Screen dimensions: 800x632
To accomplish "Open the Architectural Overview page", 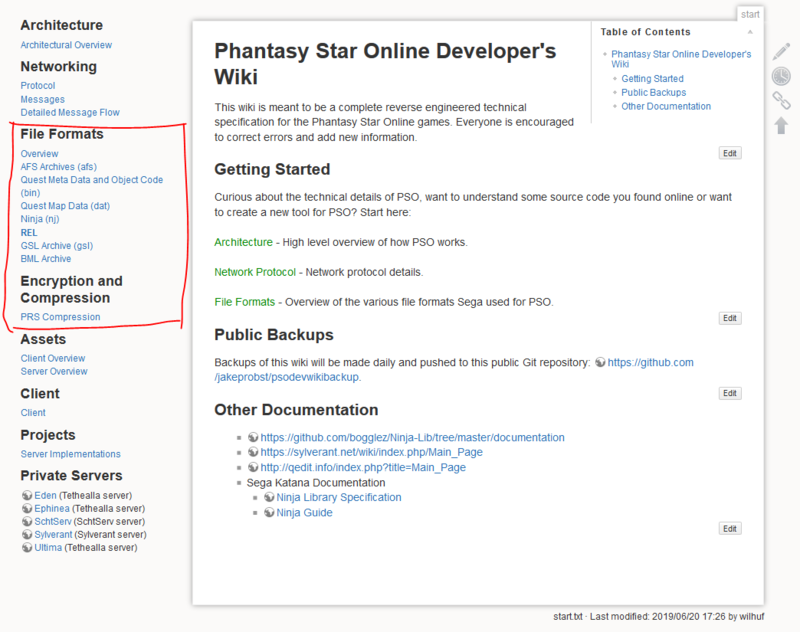I will pos(66,45).
